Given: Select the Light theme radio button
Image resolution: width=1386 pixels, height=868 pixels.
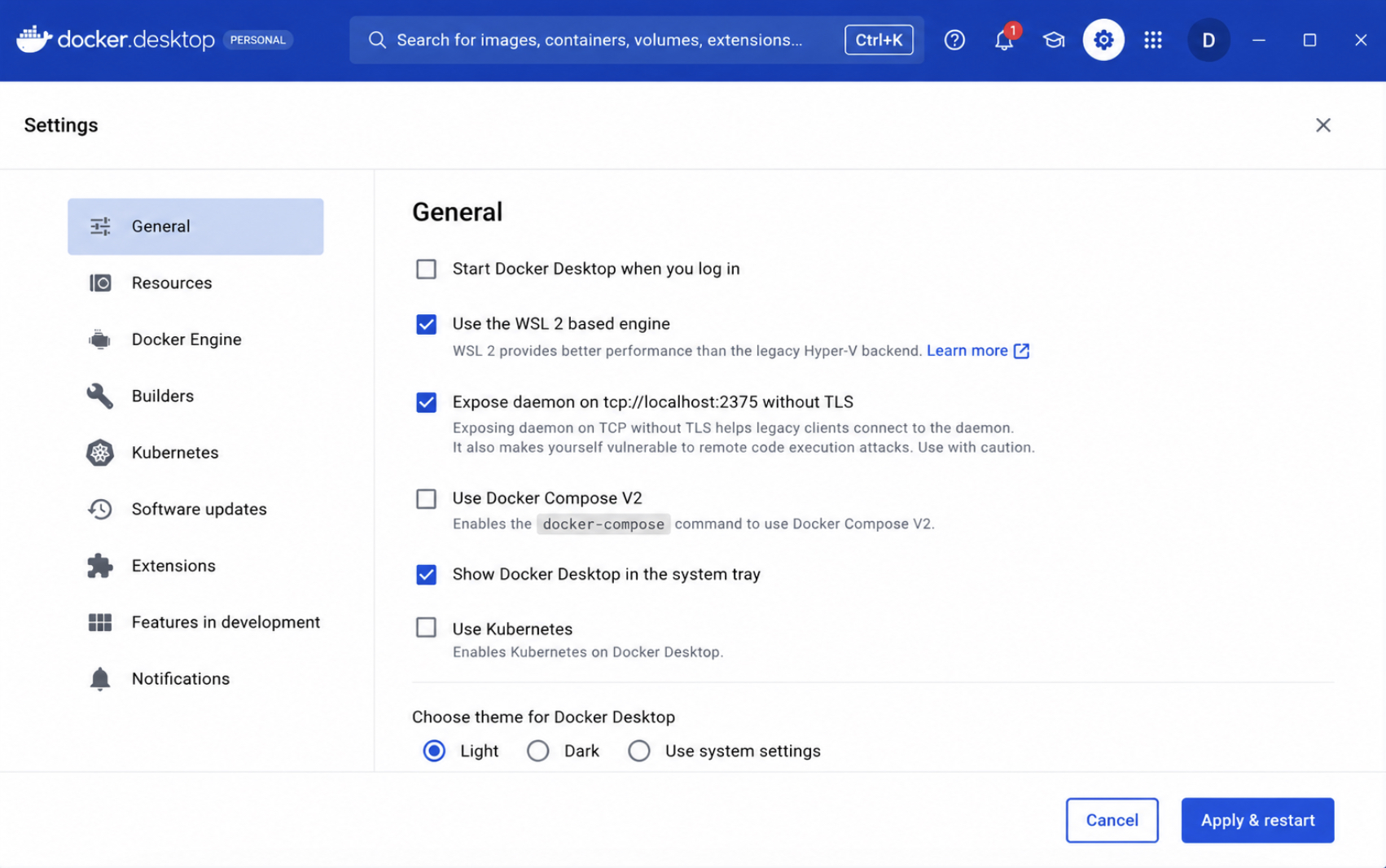Looking at the screenshot, I should click(x=434, y=751).
